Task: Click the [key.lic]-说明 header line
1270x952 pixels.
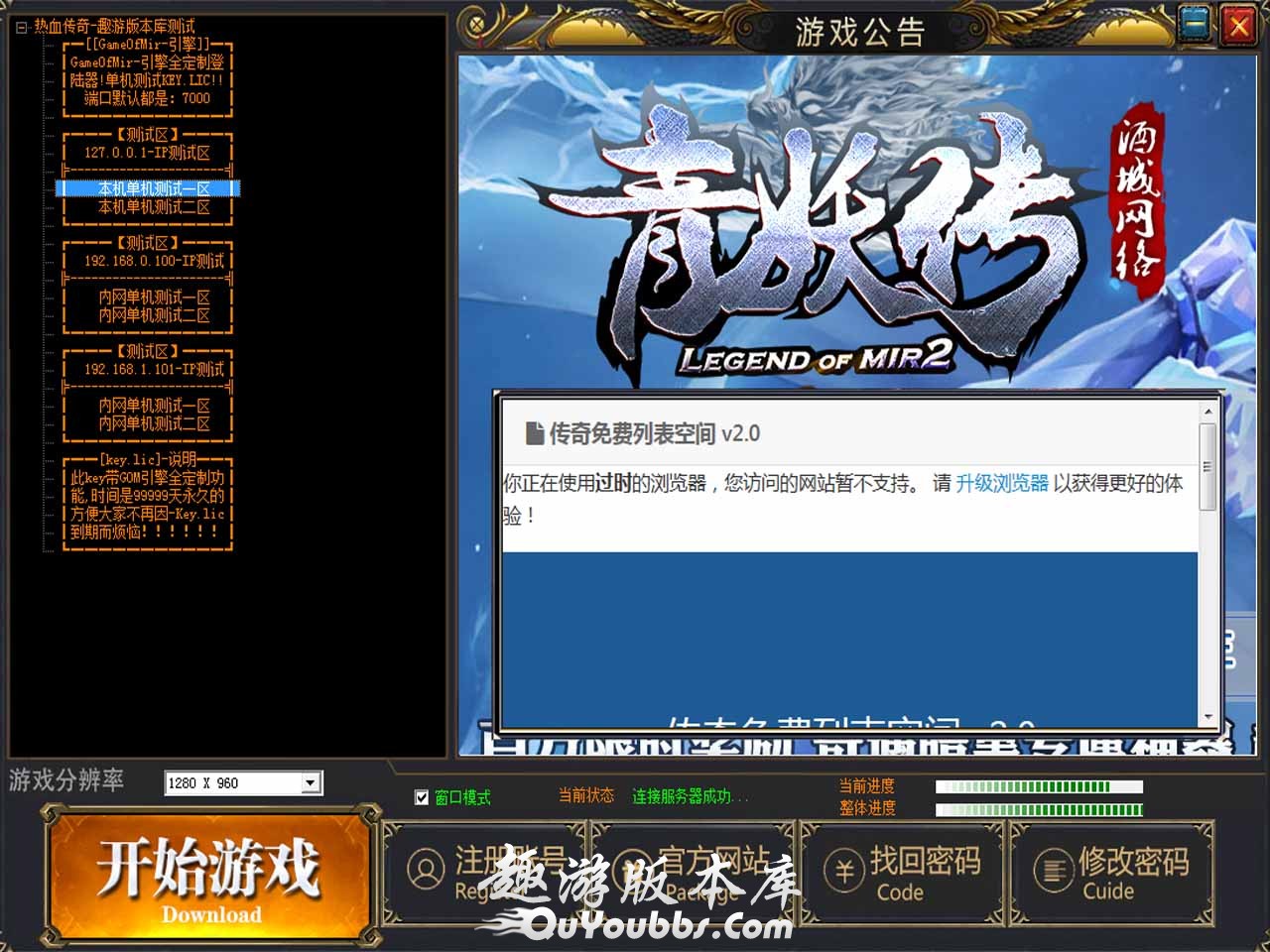Action: pos(148,460)
